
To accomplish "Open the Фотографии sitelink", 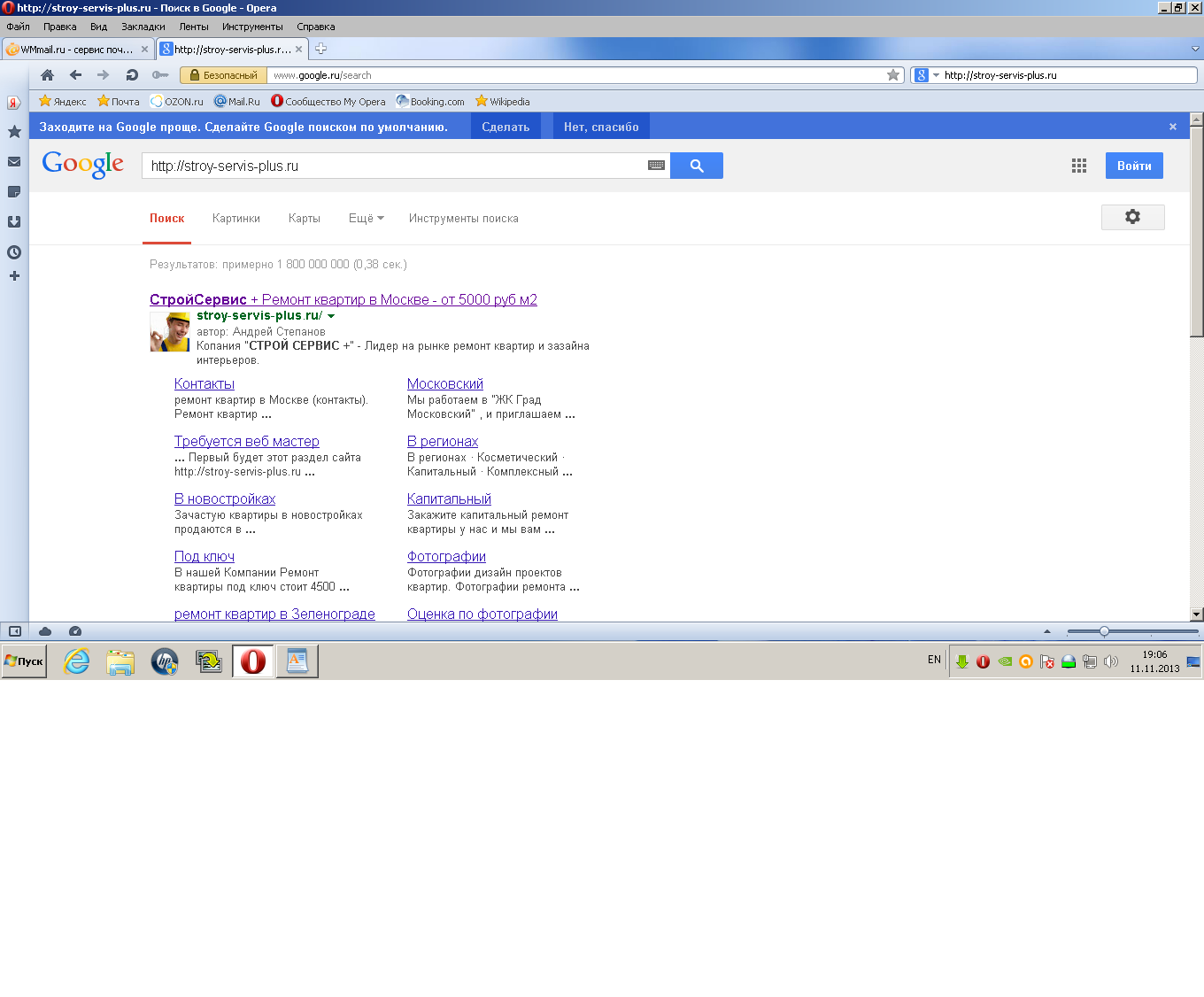I will [446, 556].
